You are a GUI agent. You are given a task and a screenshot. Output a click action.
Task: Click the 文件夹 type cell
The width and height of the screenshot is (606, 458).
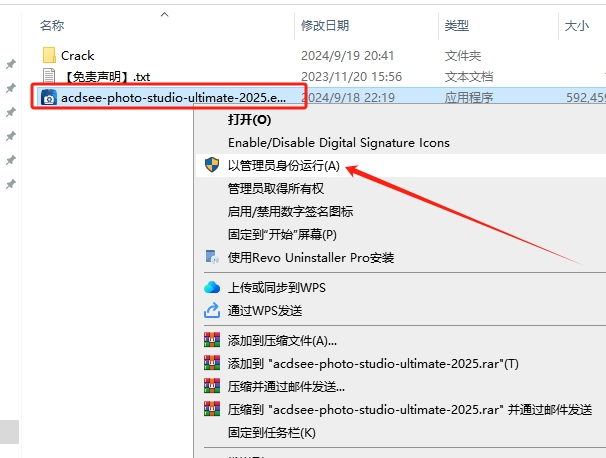463,56
